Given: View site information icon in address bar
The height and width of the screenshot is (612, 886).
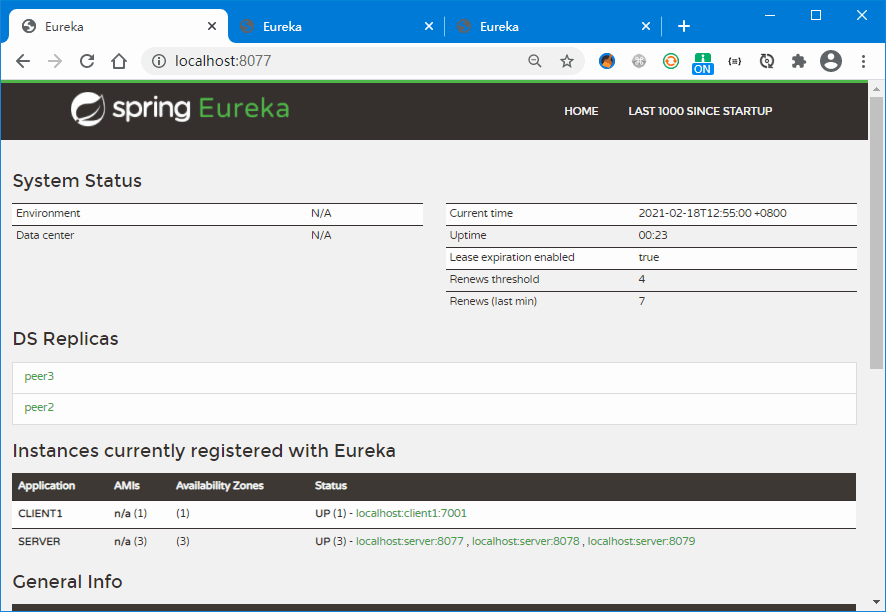Looking at the screenshot, I should (159, 61).
